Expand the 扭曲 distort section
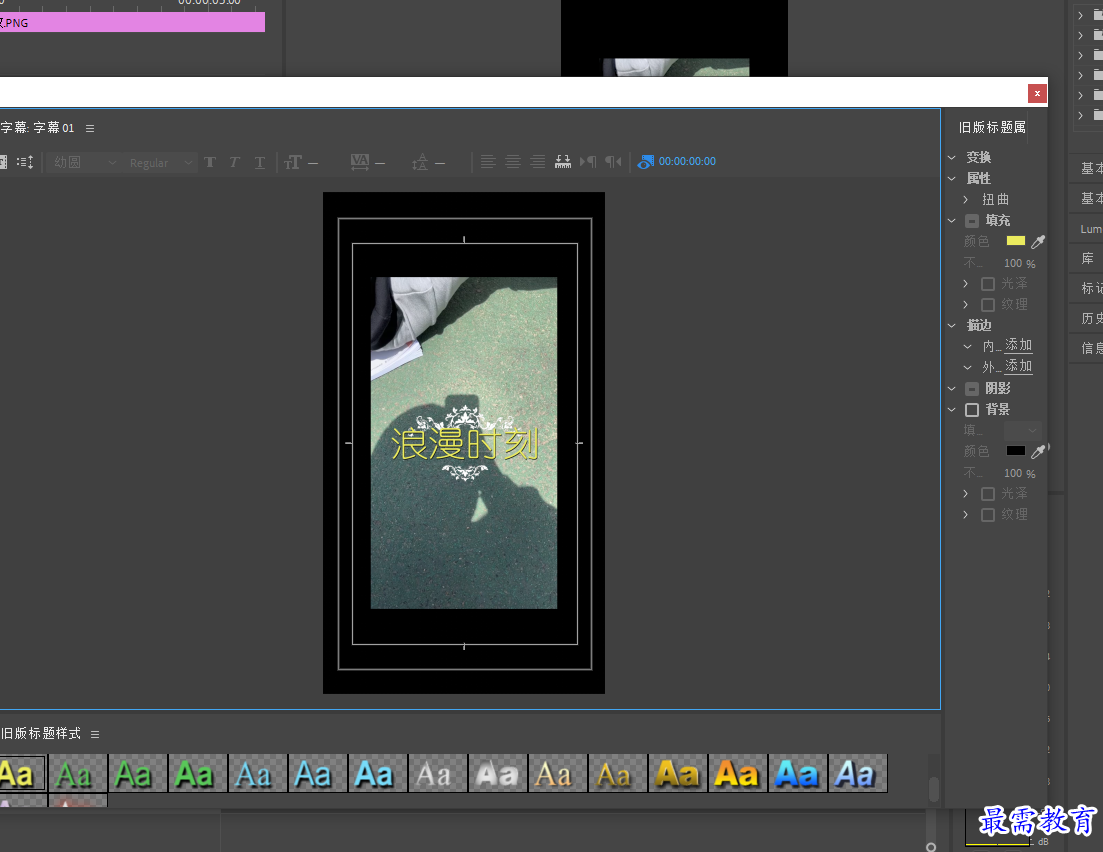Image resolution: width=1103 pixels, height=852 pixels. pos(966,200)
